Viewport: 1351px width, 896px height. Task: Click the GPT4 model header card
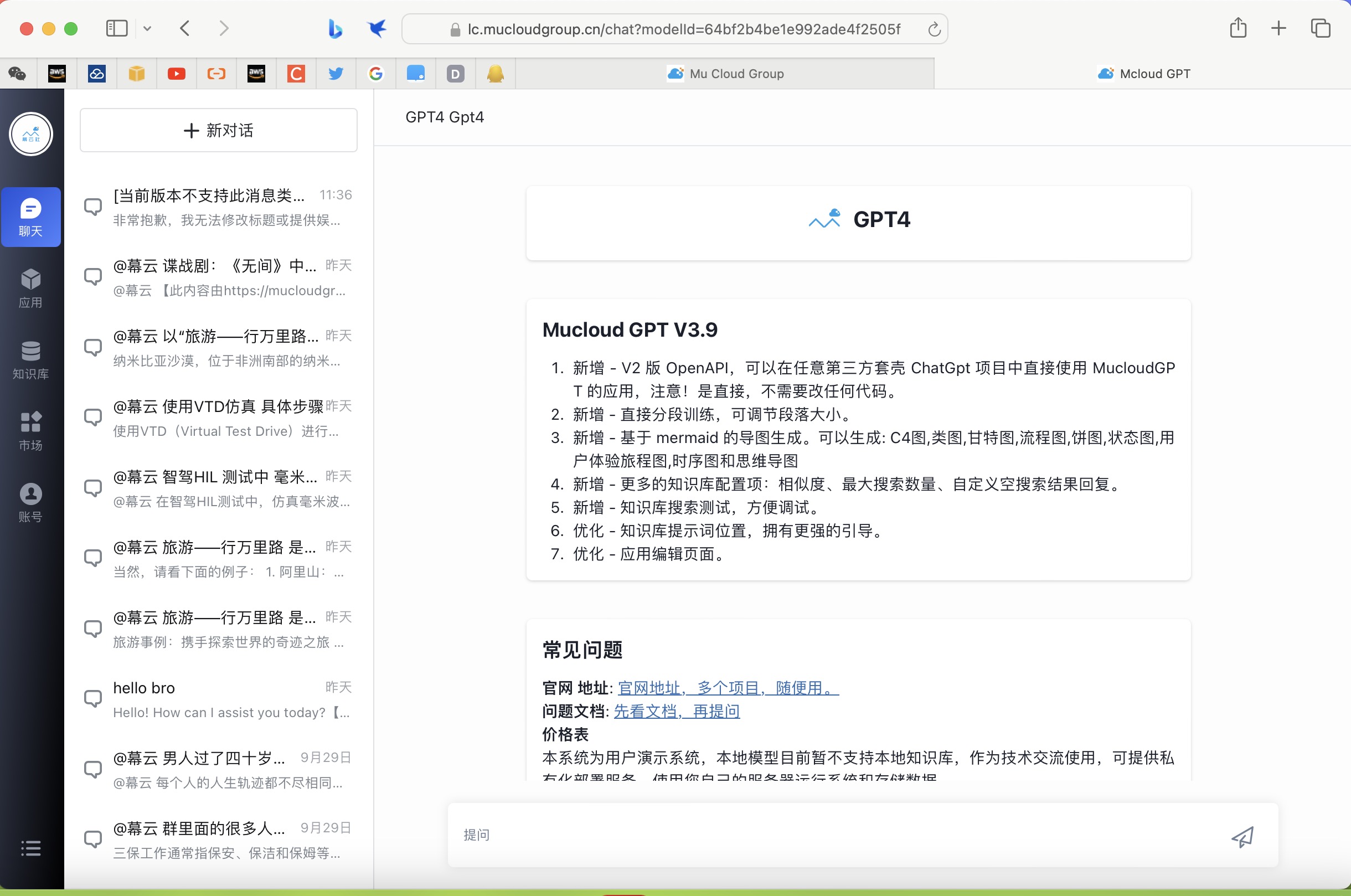pyautogui.click(x=859, y=223)
